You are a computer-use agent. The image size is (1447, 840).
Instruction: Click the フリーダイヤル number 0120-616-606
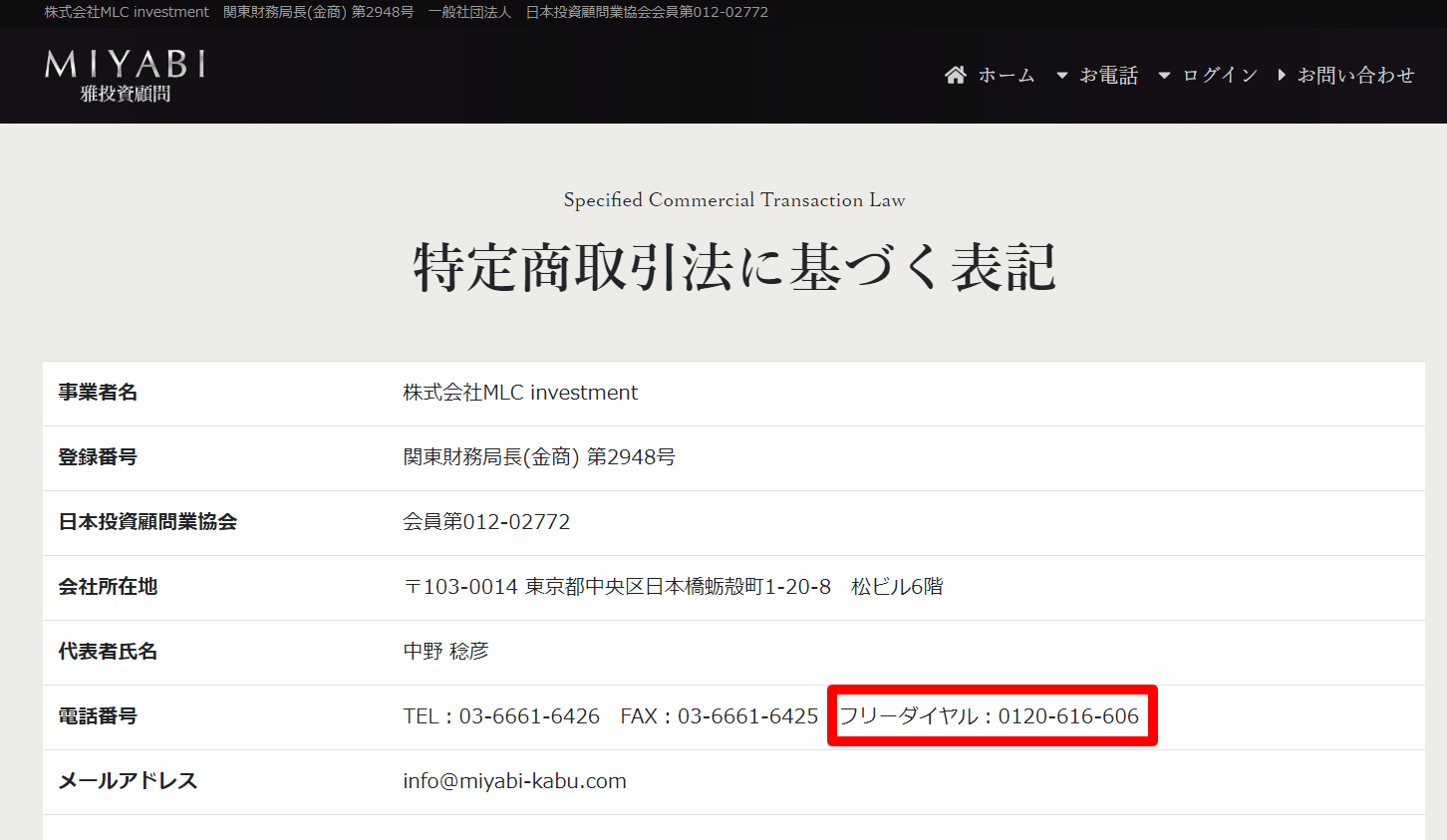point(1068,716)
